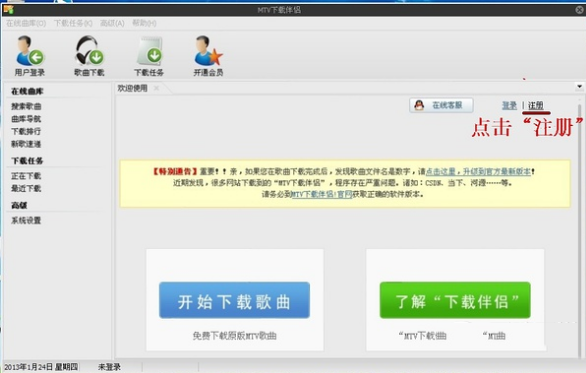Open 系统设置 in the sidebar
Viewport: 586px width, 373px height.
[x=26, y=220]
